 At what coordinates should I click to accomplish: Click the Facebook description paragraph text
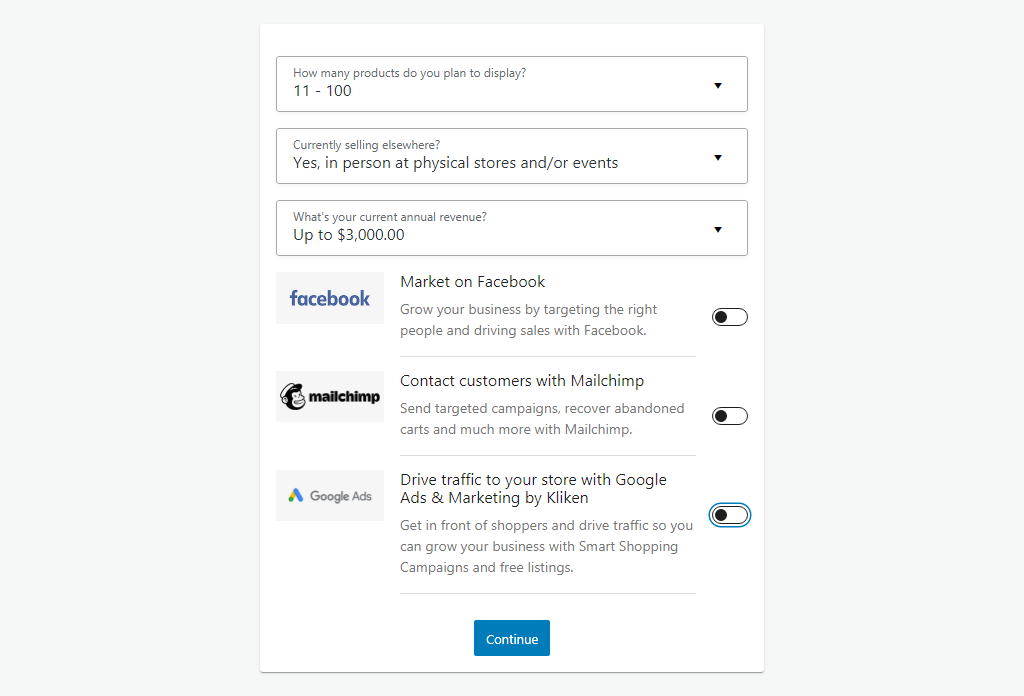point(528,320)
